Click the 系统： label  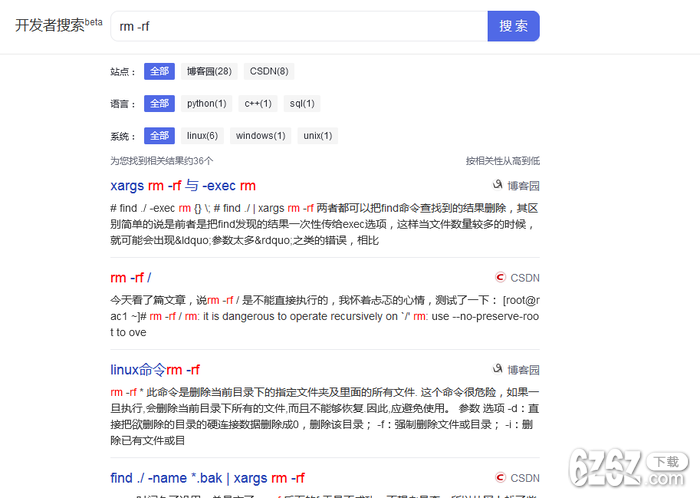pos(123,136)
